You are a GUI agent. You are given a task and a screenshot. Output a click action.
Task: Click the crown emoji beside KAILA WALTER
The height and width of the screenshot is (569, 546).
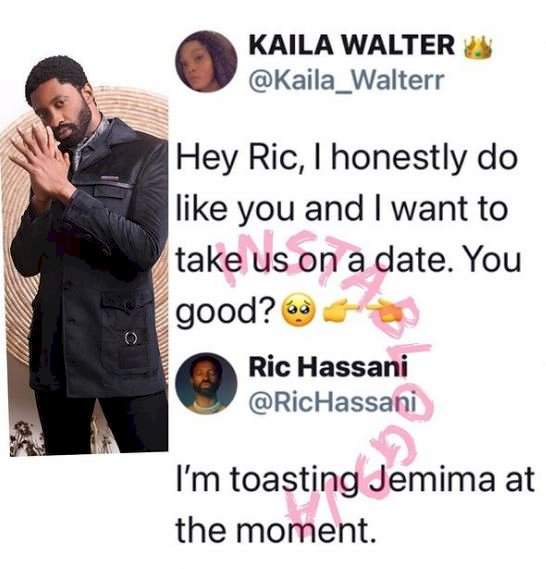pos(479,48)
